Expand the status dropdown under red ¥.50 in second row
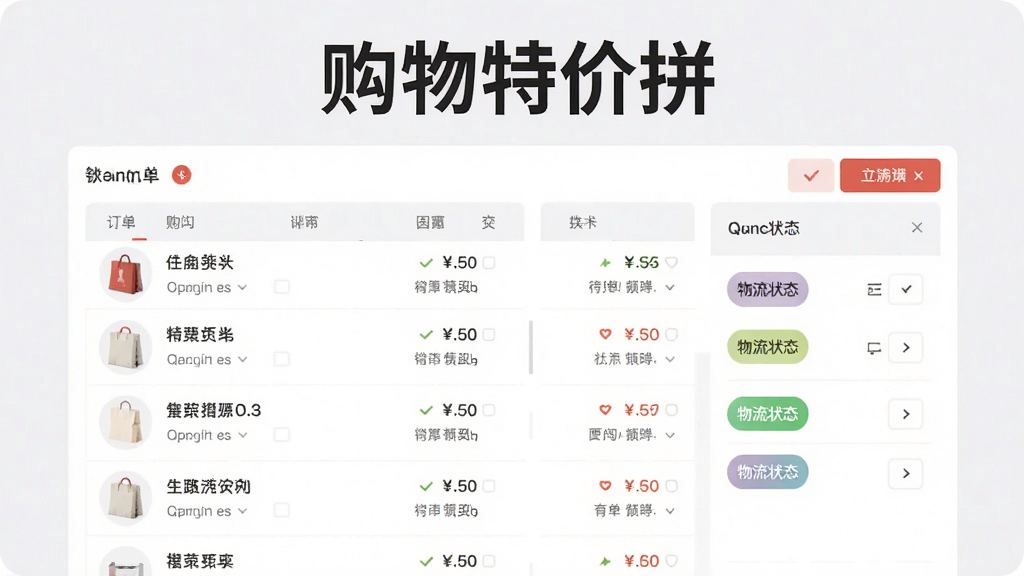The height and width of the screenshot is (576, 1024). tap(670, 359)
